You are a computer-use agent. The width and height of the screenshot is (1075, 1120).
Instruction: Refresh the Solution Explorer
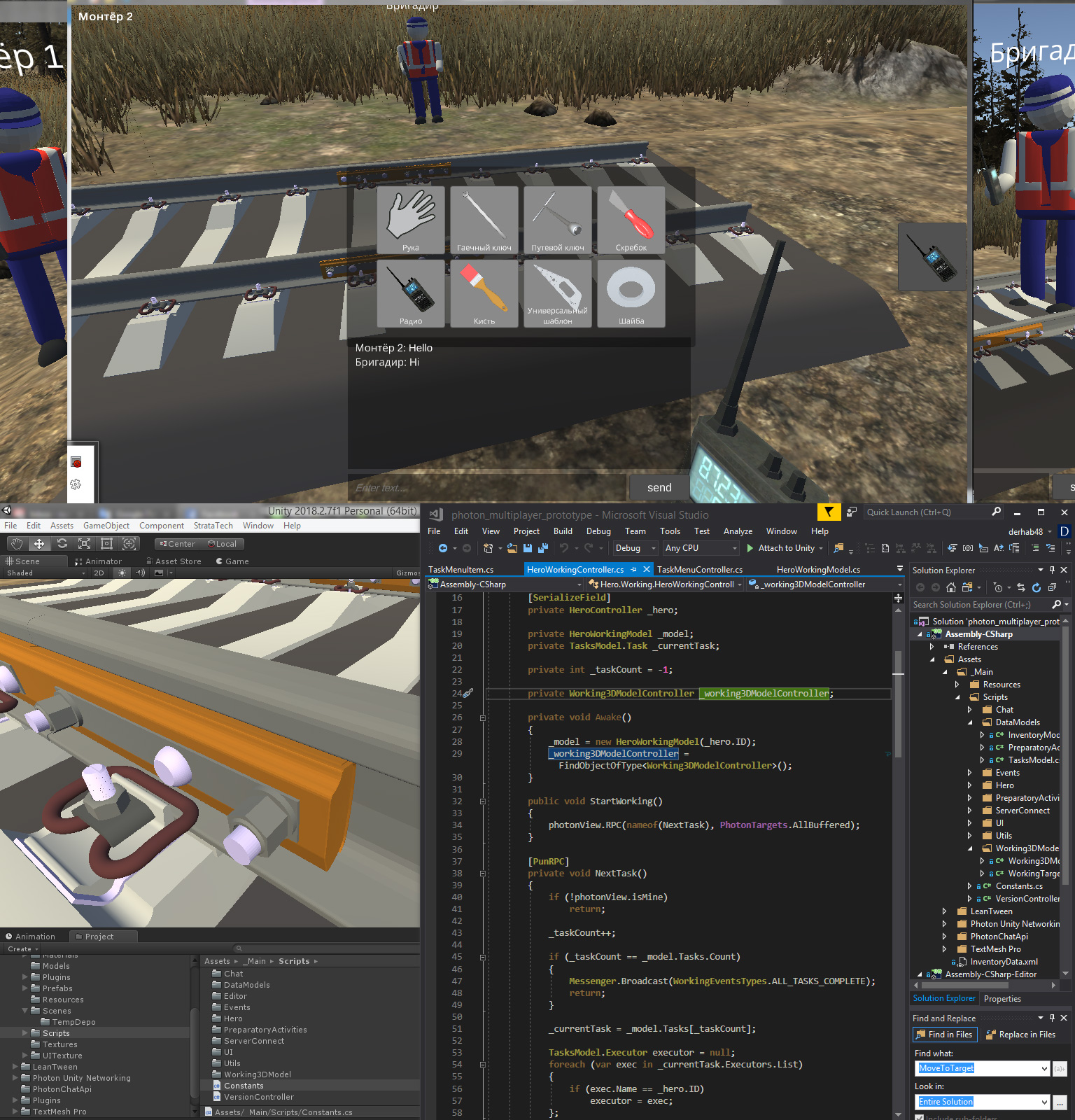pos(1037,587)
